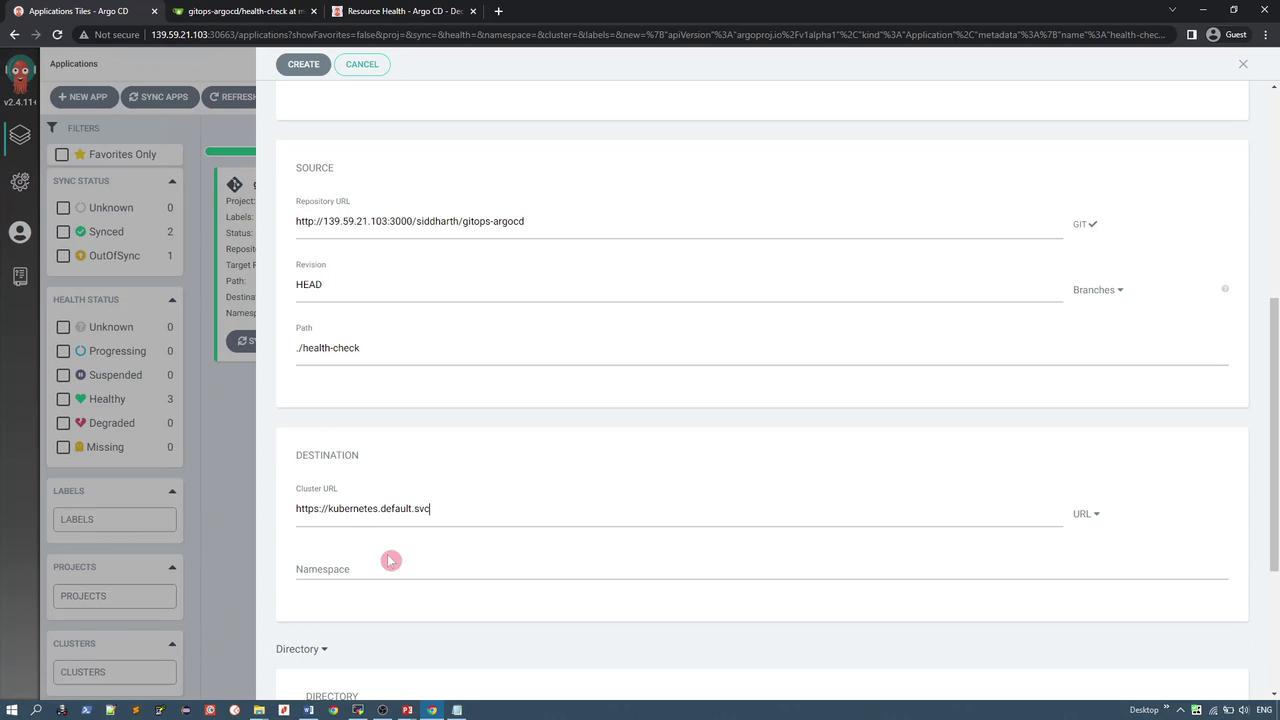Check the Unknown health status filter
The width and height of the screenshot is (1280, 720).
click(x=63, y=327)
